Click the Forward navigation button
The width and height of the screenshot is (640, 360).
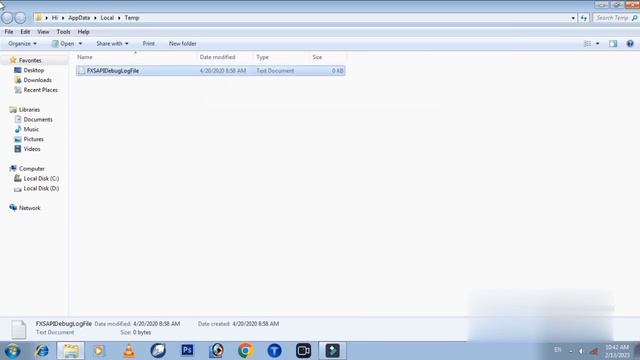20,18
